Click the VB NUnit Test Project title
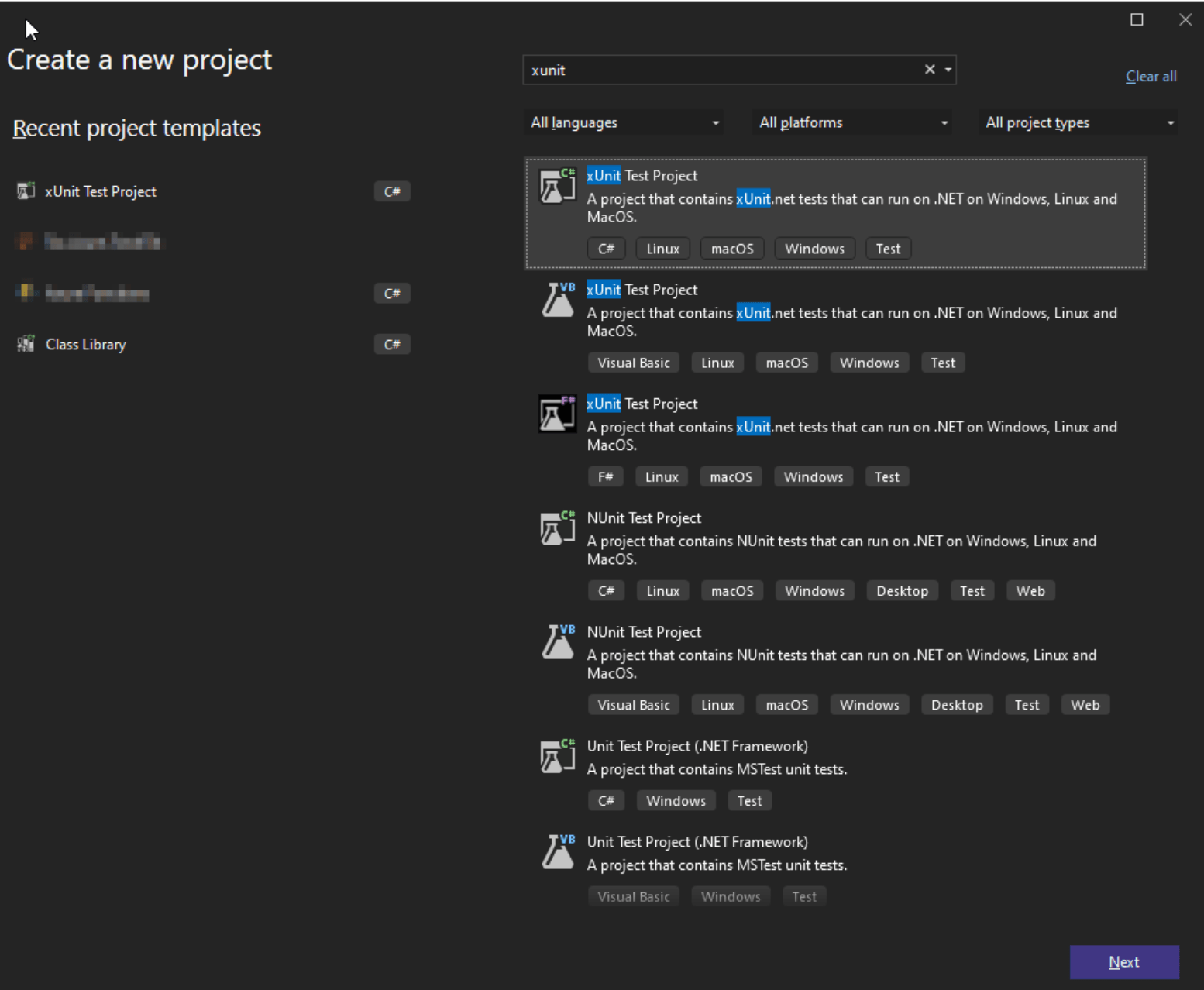The height and width of the screenshot is (990, 1204). [x=644, y=632]
